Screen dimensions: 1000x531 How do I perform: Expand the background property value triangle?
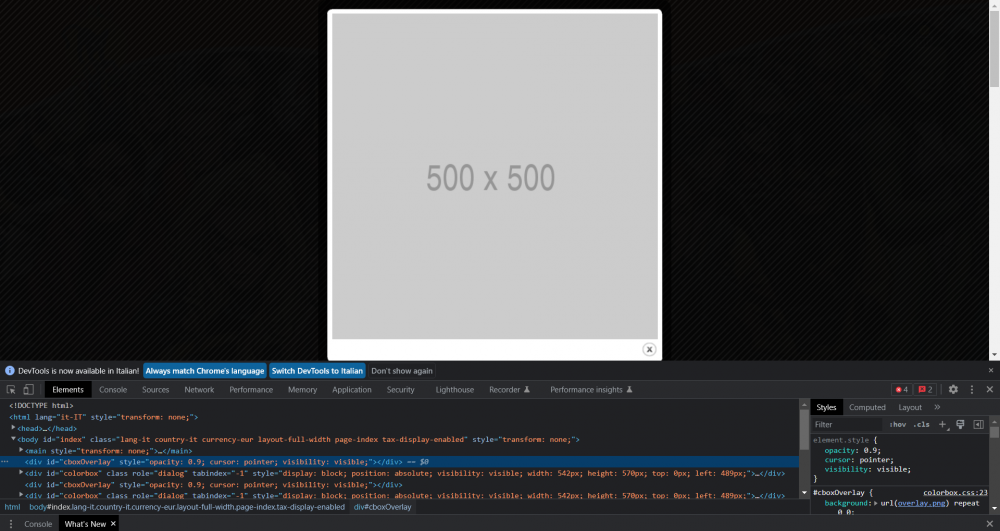[x=876, y=503]
